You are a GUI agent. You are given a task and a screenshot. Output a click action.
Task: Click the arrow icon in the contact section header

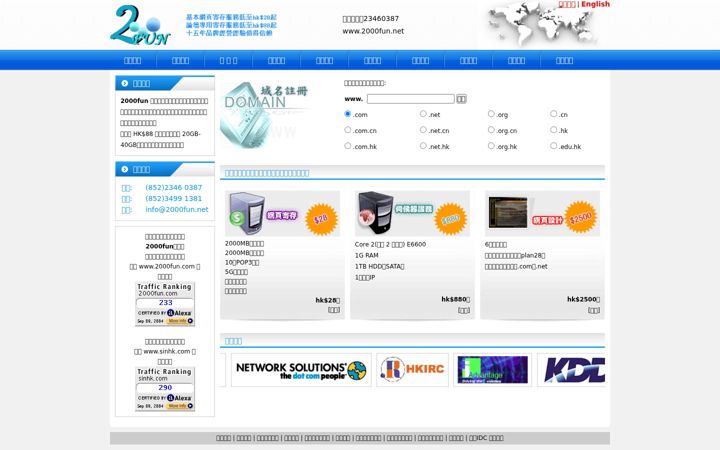pyautogui.click(x=124, y=169)
